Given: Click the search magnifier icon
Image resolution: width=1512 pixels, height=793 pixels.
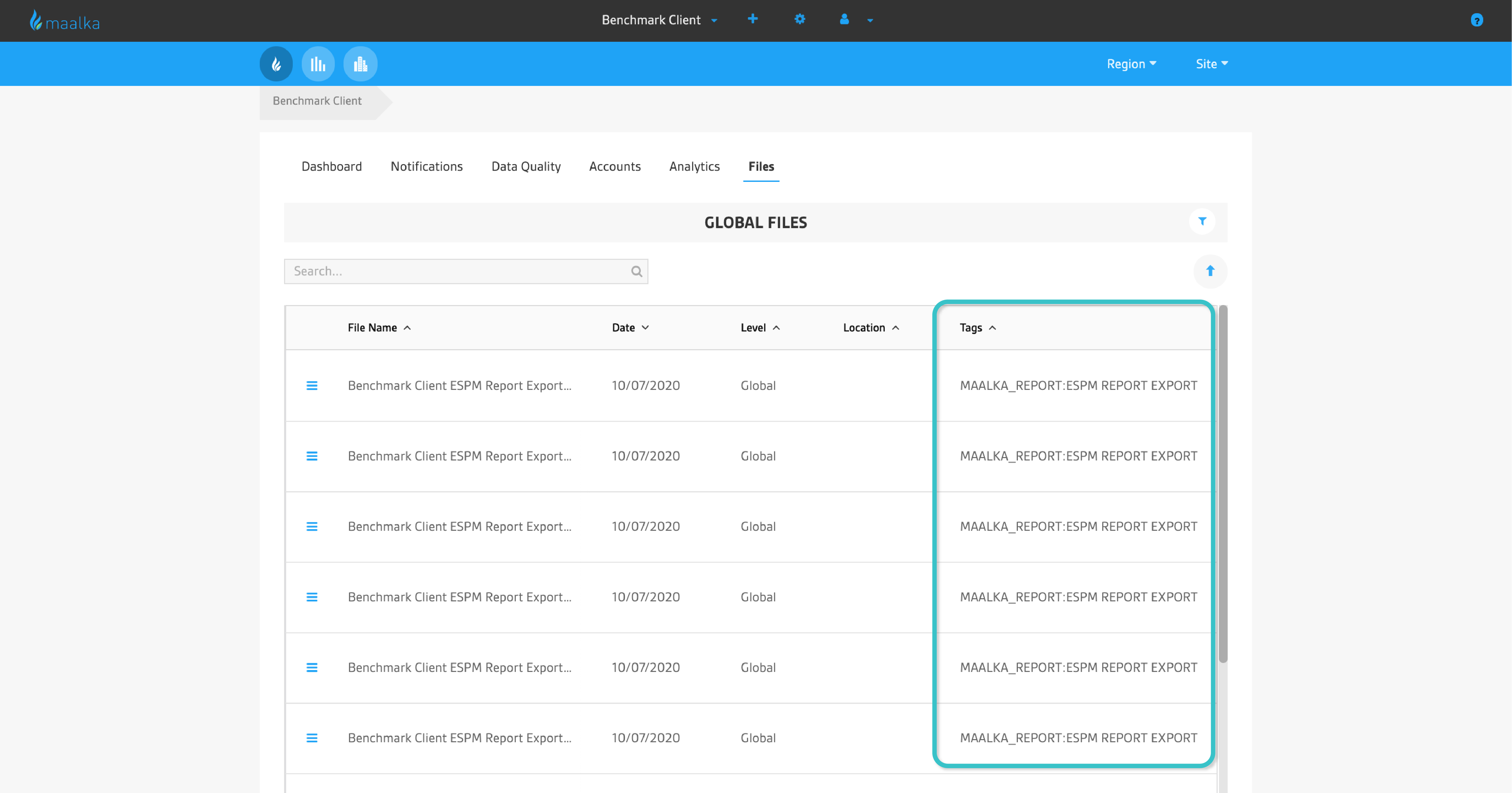Looking at the screenshot, I should pyautogui.click(x=636, y=271).
